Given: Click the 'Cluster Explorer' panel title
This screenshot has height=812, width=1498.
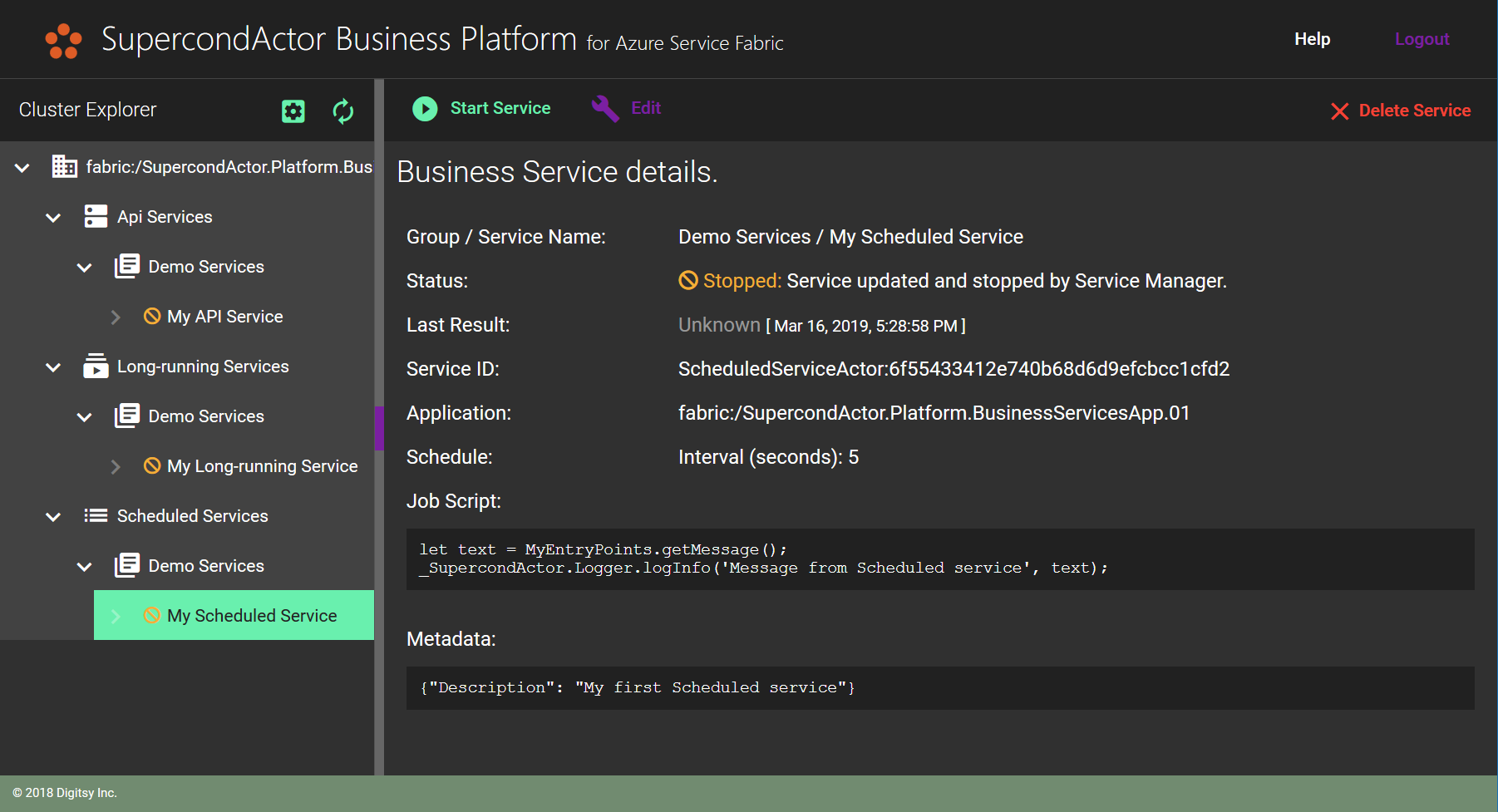Looking at the screenshot, I should [x=87, y=110].
